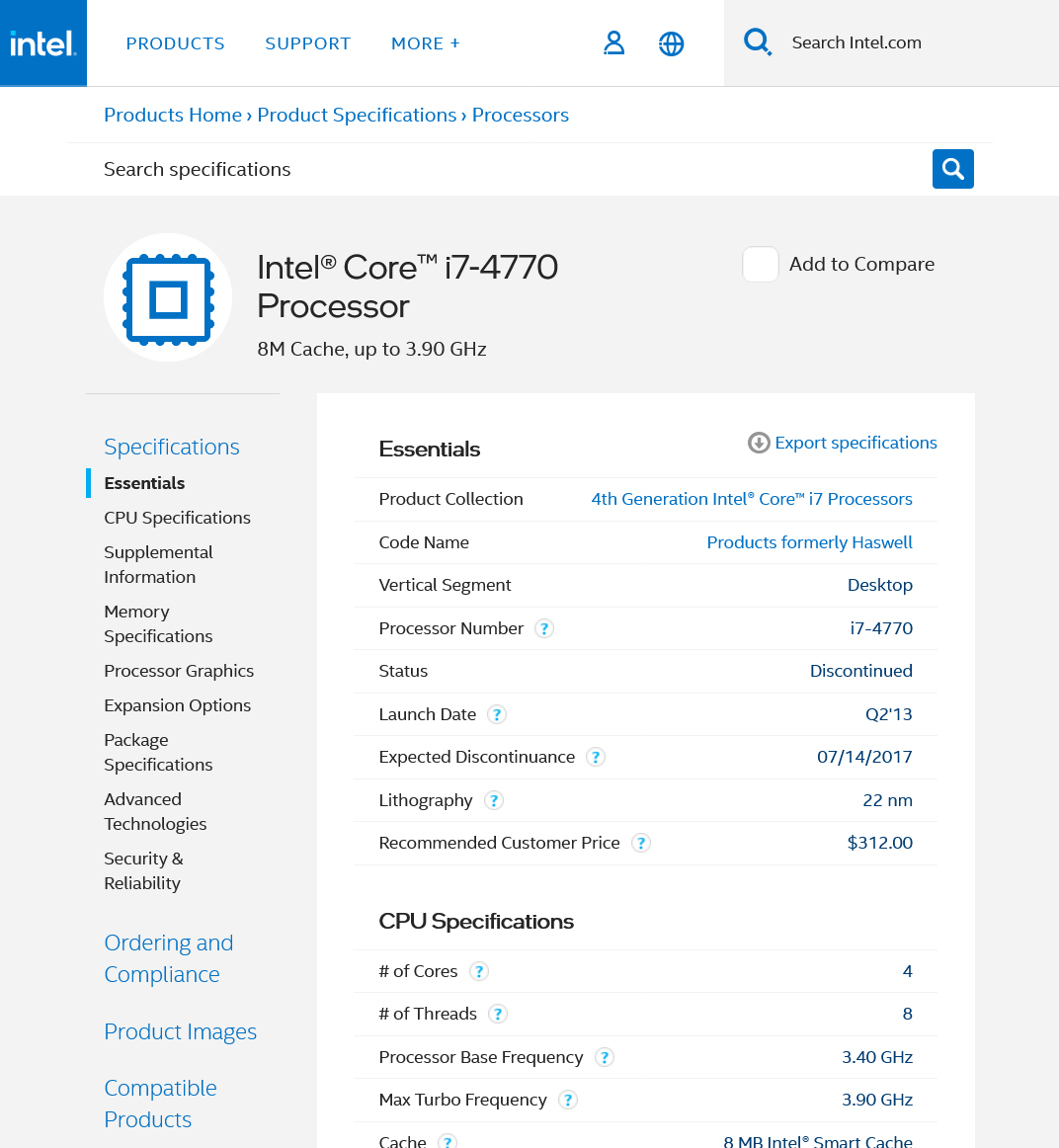Screen dimensions: 1059x1148
Task: Open the Compatible Products section
Action: 160,1104
